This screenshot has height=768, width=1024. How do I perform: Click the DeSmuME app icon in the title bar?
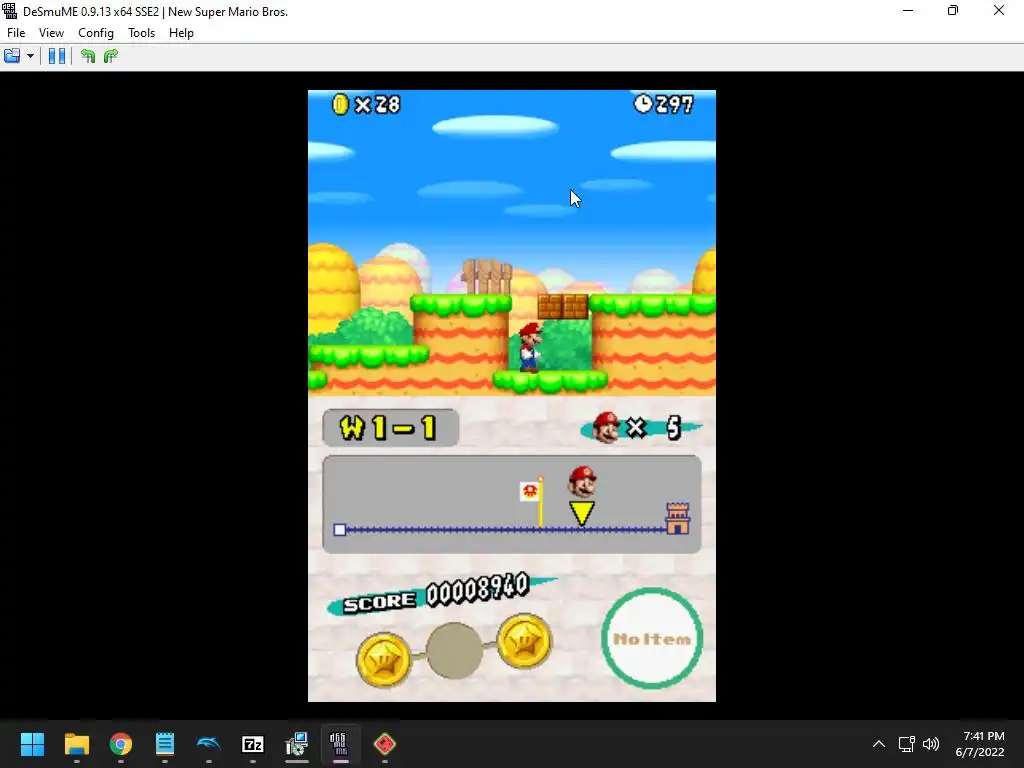(x=10, y=11)
